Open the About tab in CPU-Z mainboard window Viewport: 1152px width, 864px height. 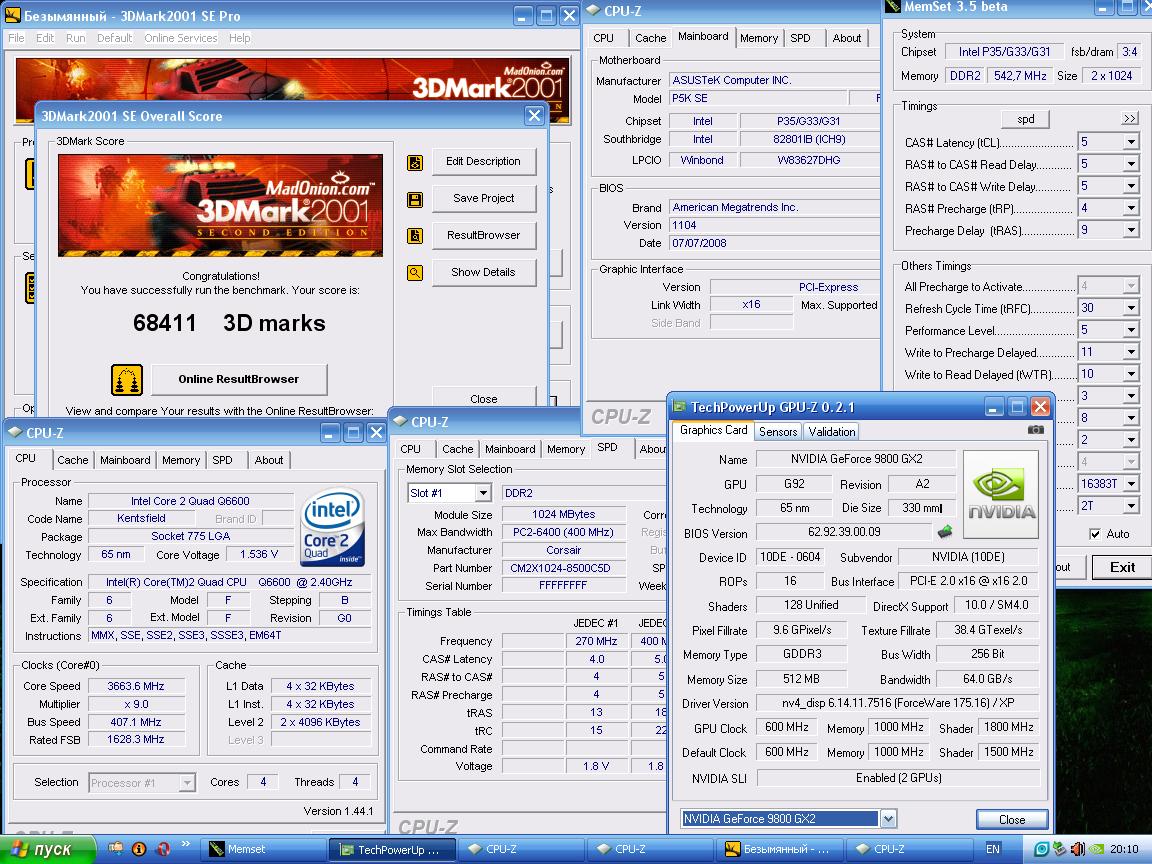click(846, 38)
